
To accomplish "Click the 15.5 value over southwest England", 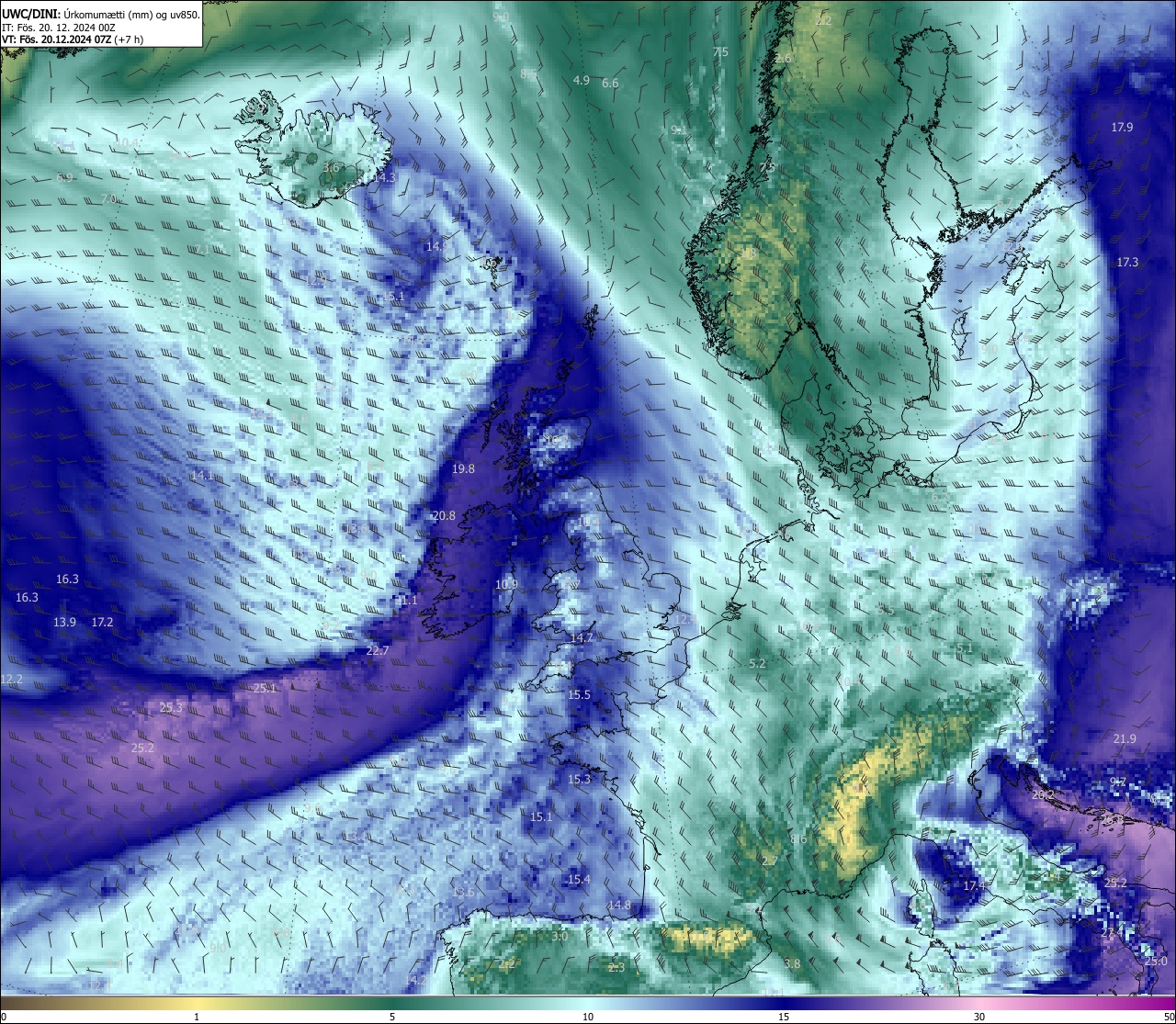I will pos(579,695).
